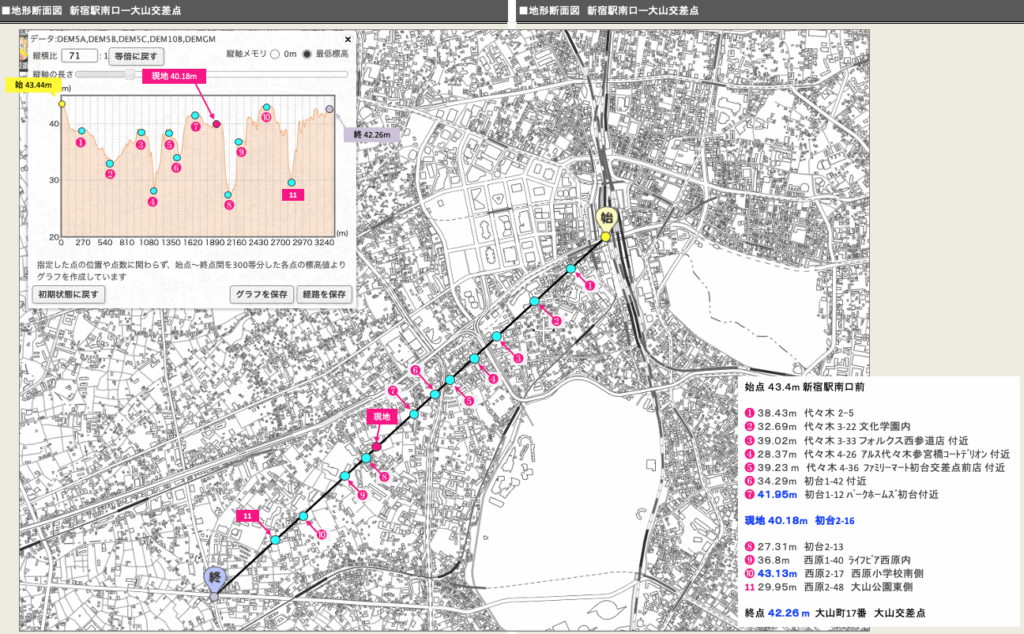Screen dimensions: 1024x634
Task: Click the magenta 現地 point on the map route
Action: 376,447
